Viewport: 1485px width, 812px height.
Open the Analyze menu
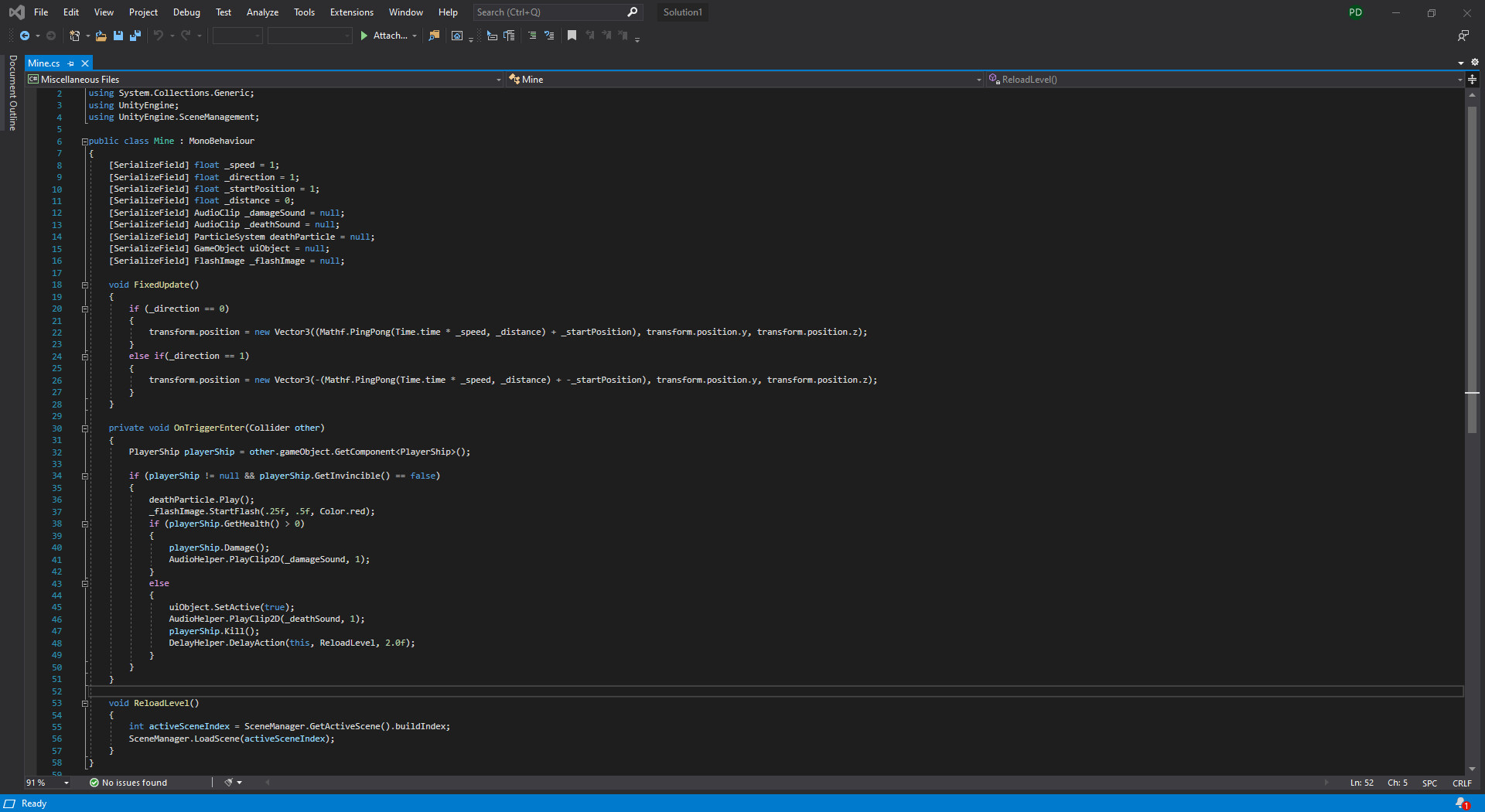click(262, 12)
